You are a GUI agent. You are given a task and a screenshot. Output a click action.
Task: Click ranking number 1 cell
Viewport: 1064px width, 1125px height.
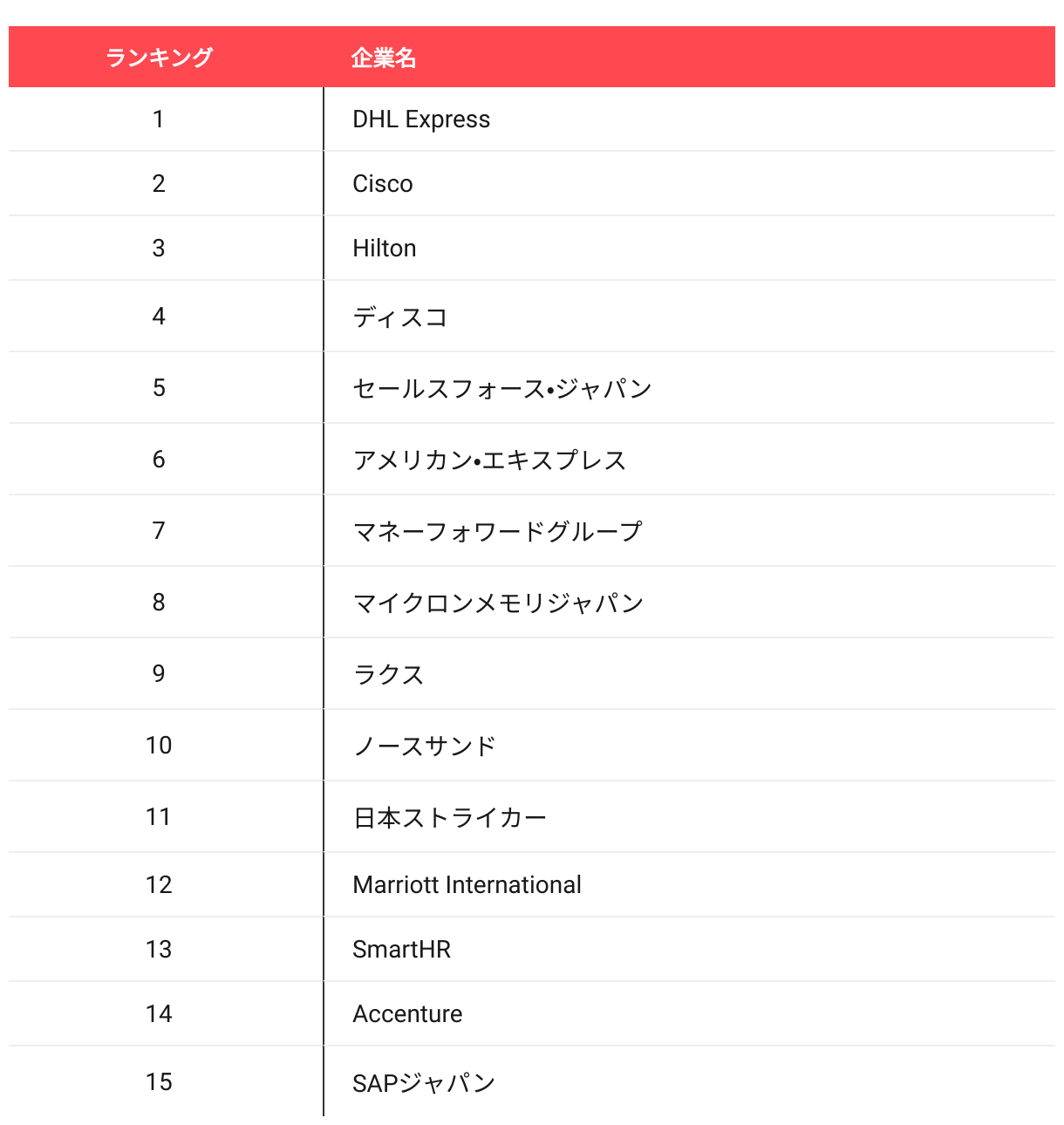pos(159,119)
